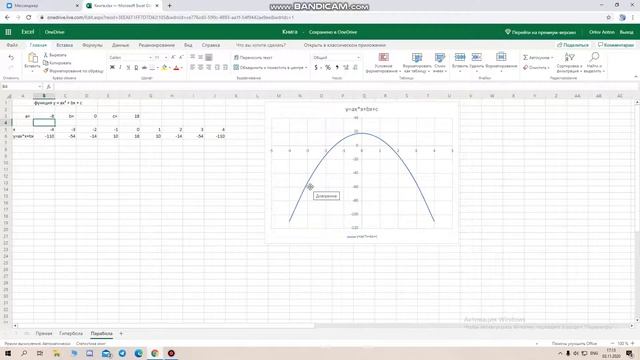Switch to the Прямая sheet tab
This screenshot has height=360, width=640.
click(44, 333)
